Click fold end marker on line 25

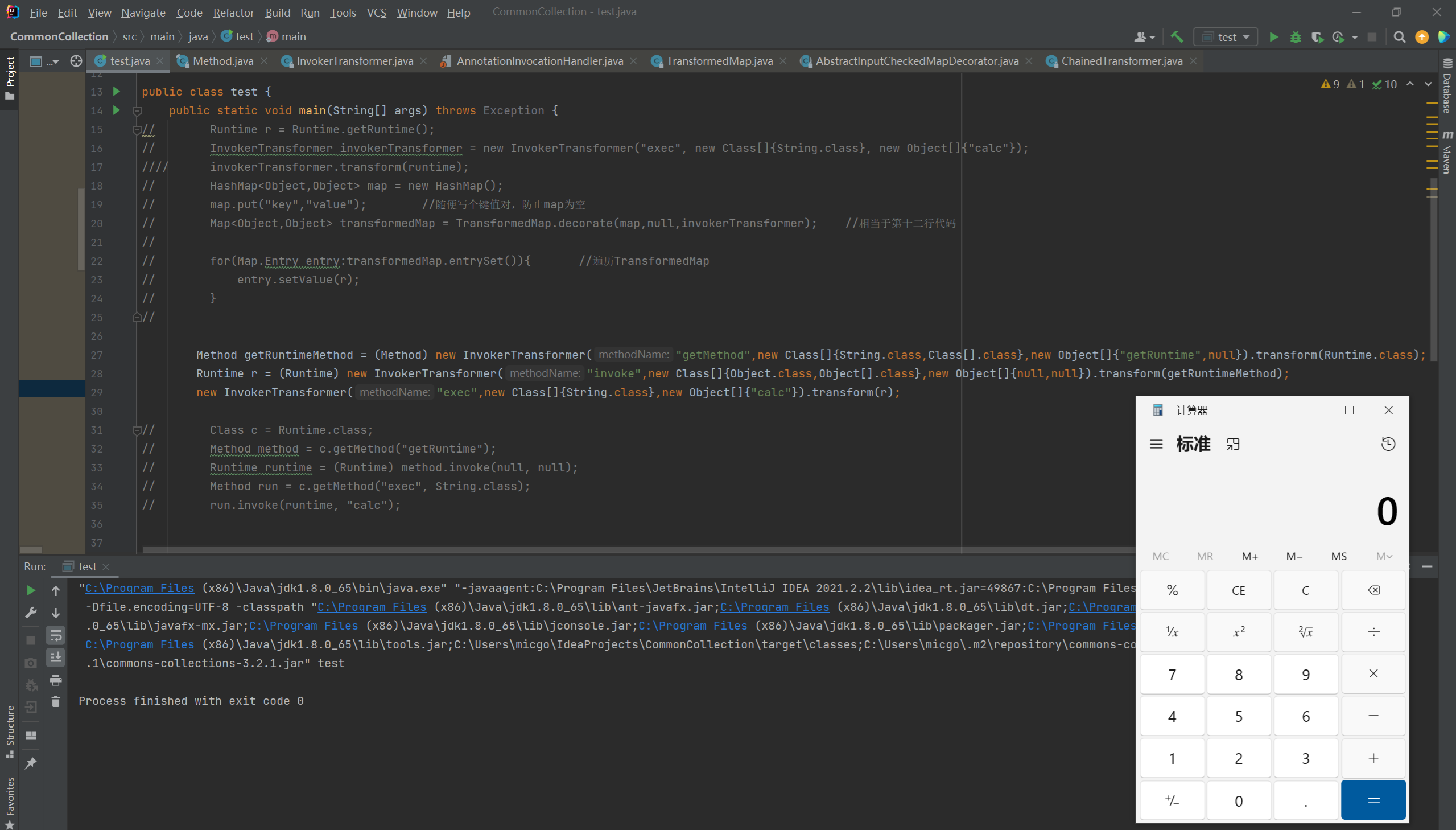tap(137, 318)
